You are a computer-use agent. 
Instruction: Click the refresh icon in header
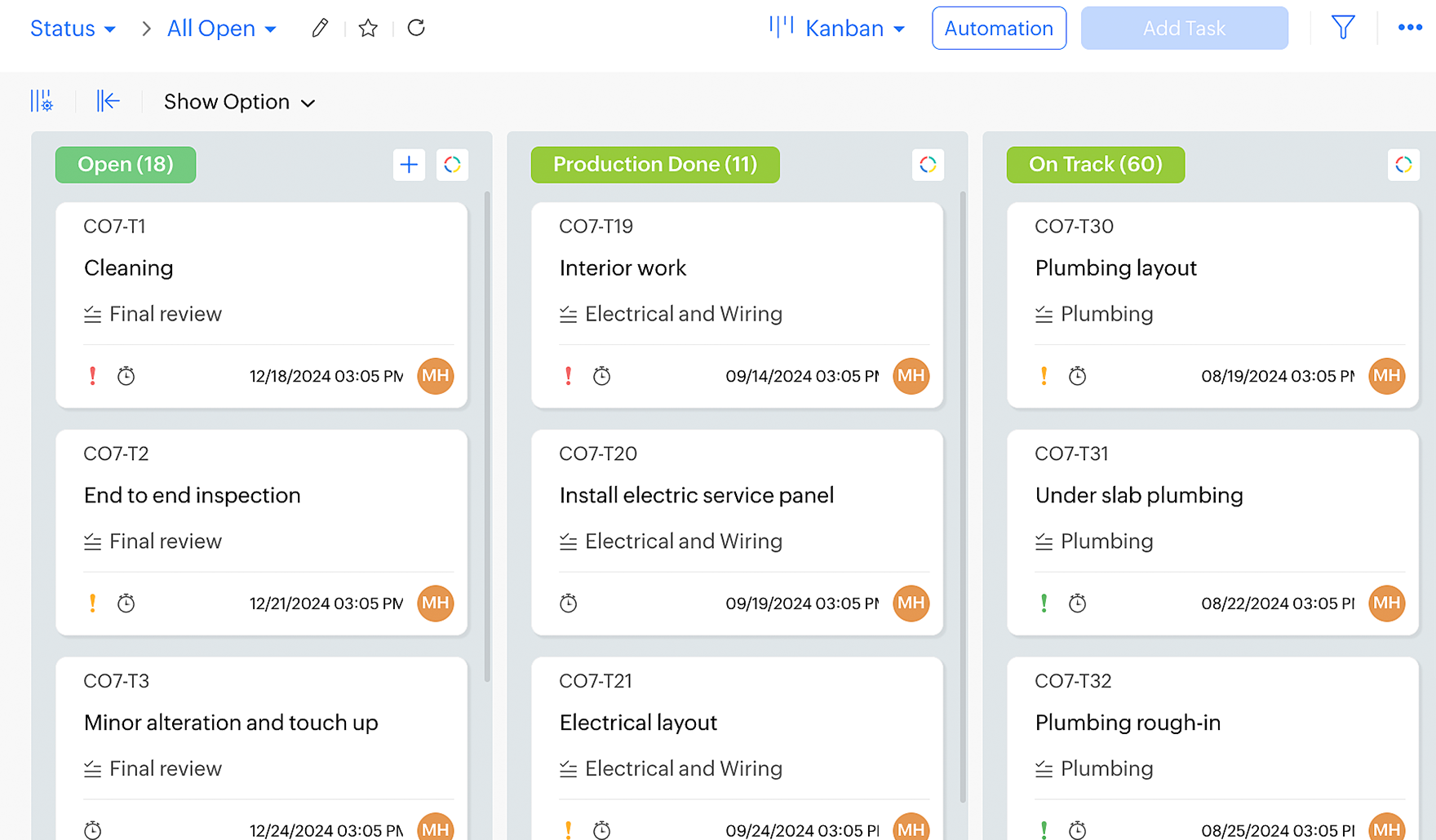click(x=416, y=29)
